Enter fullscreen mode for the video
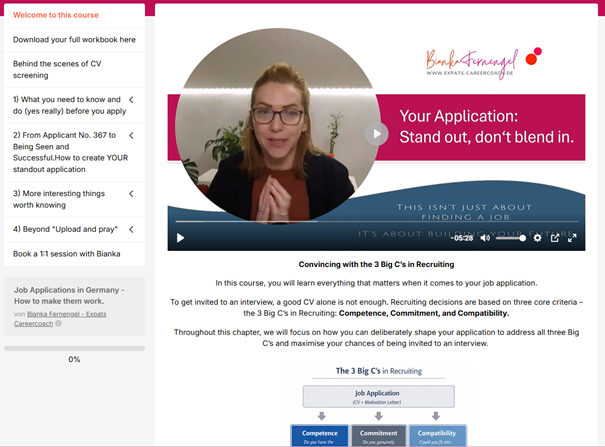Viewport: 605px width, 447px height. pos(572,238)
